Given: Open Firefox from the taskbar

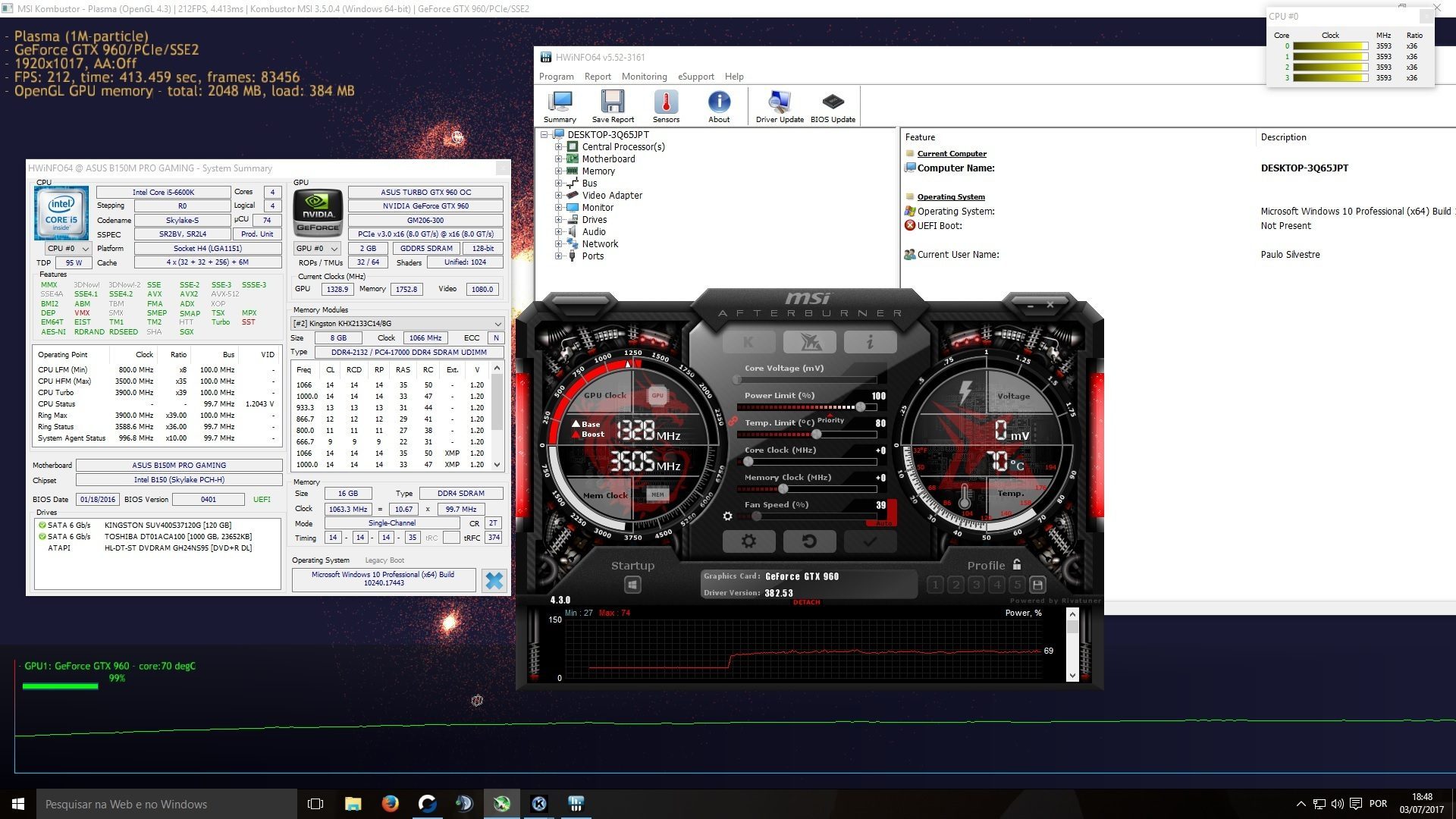Looking at the screenshot, I should 390,804.
